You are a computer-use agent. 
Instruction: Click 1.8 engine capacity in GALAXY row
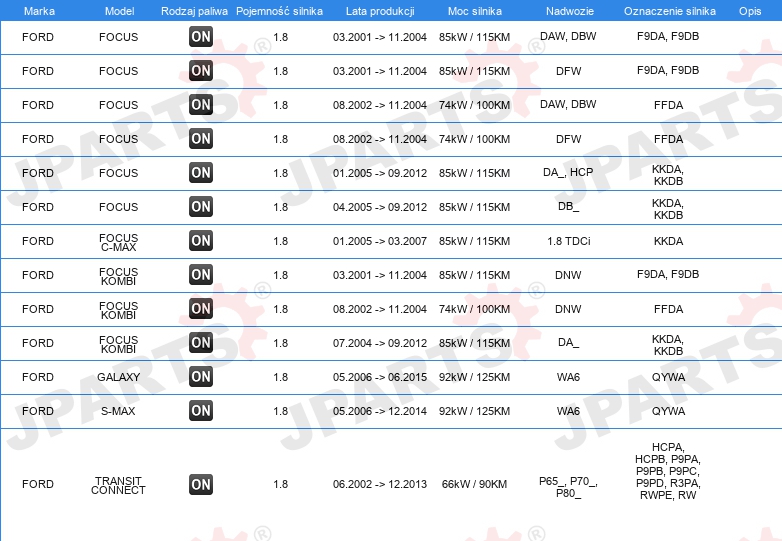281,377
